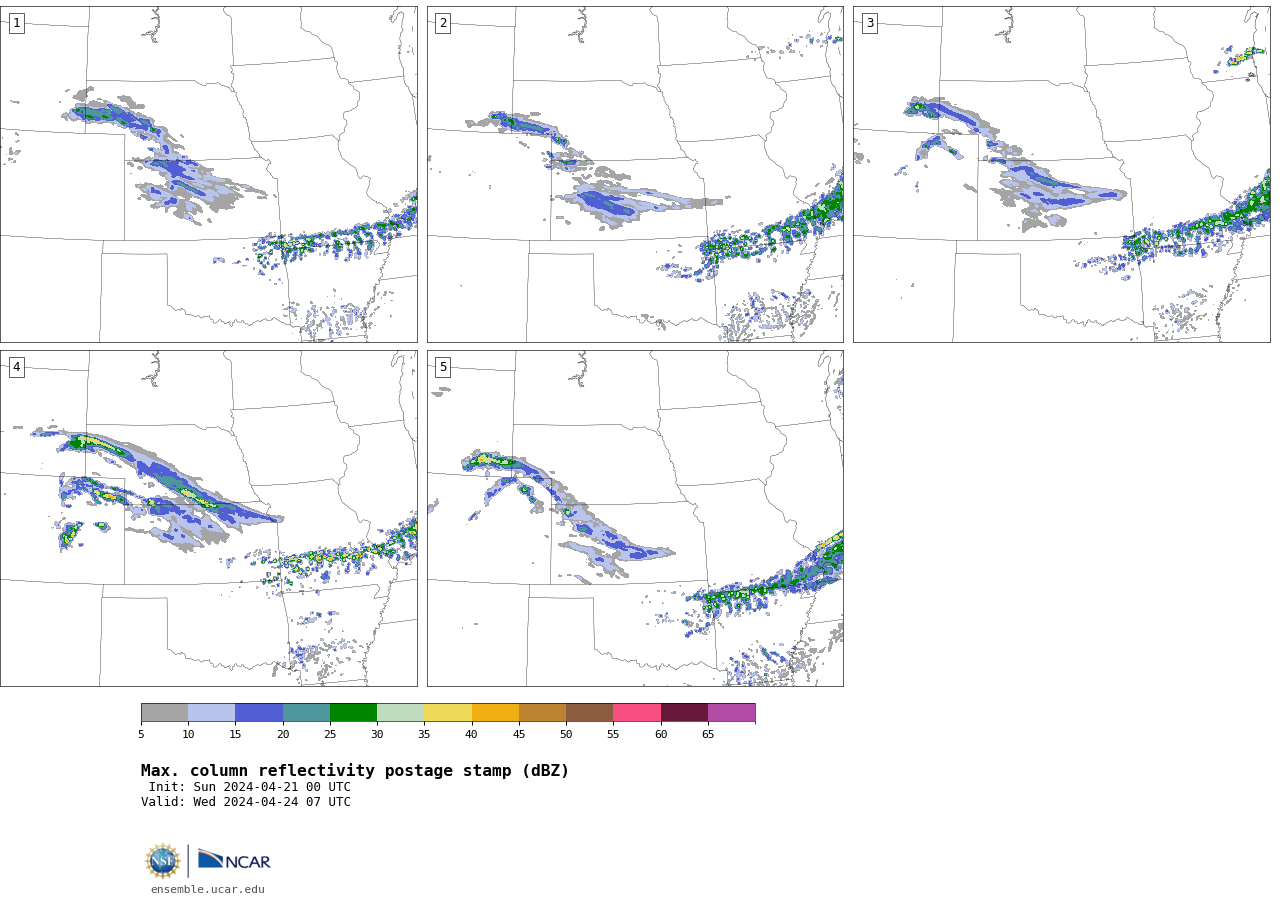
Task: Click the boxed number 1 panel label
Action: tap(16, 23)
